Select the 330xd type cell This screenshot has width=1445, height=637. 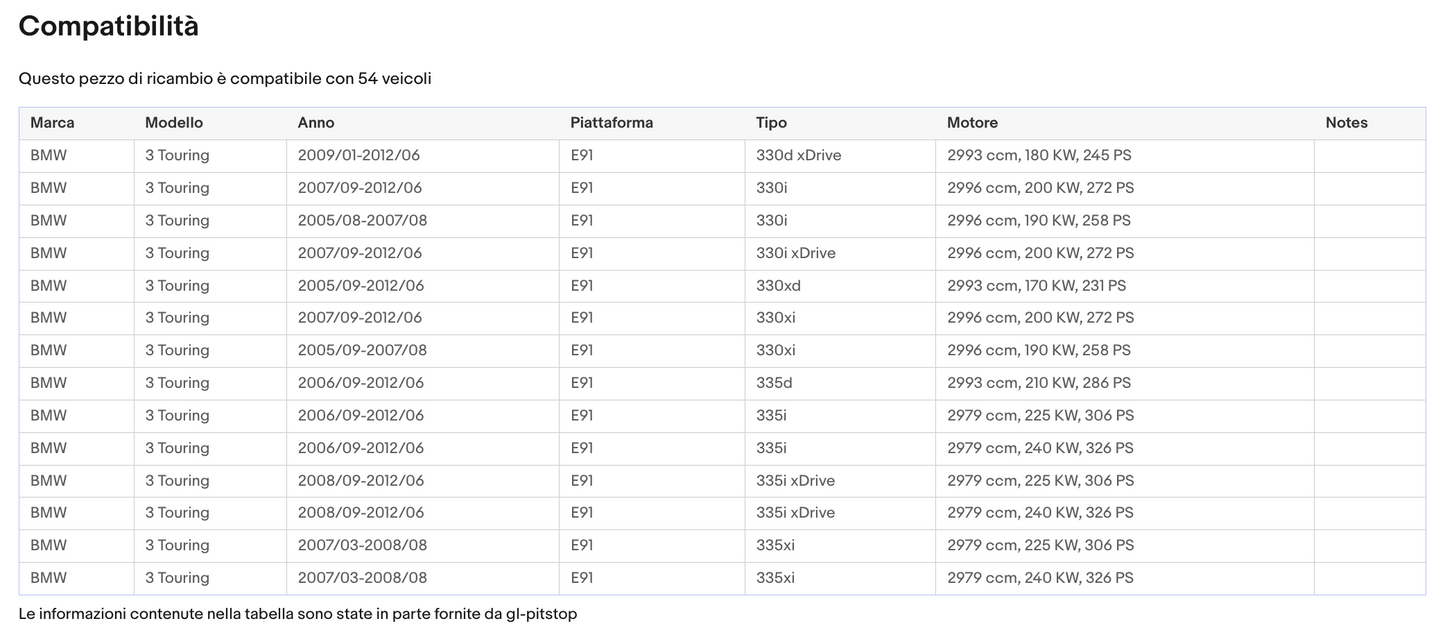click(778, 286)
